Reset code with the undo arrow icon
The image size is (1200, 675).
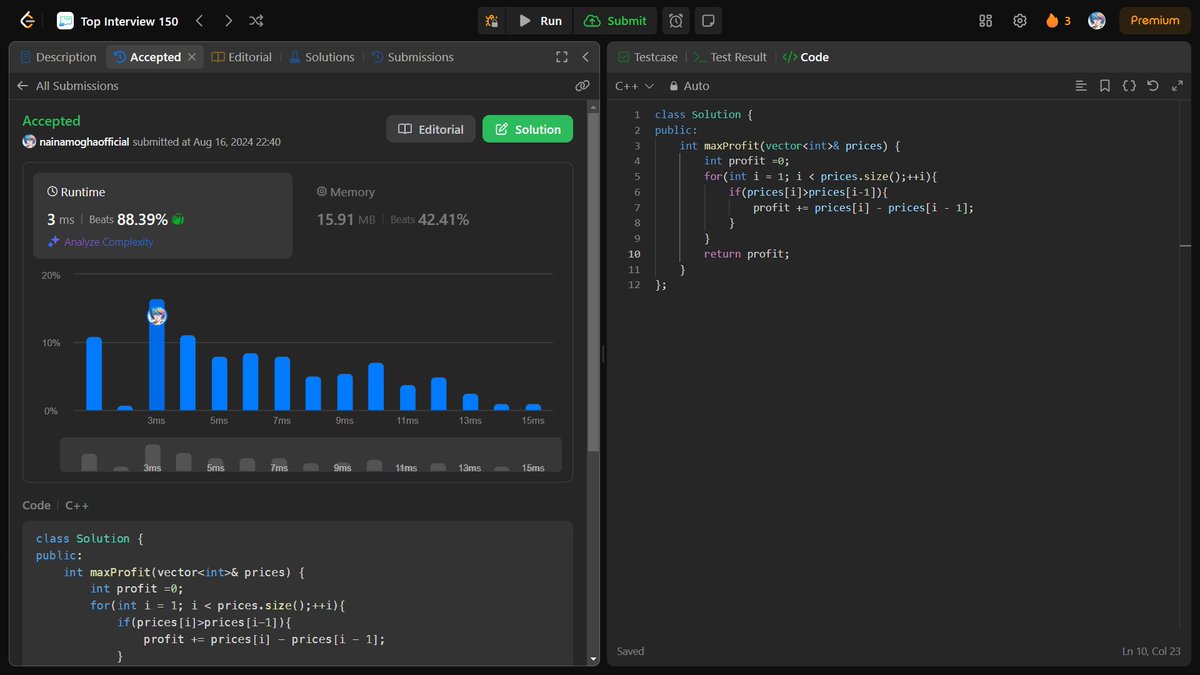click(1153, 86)
